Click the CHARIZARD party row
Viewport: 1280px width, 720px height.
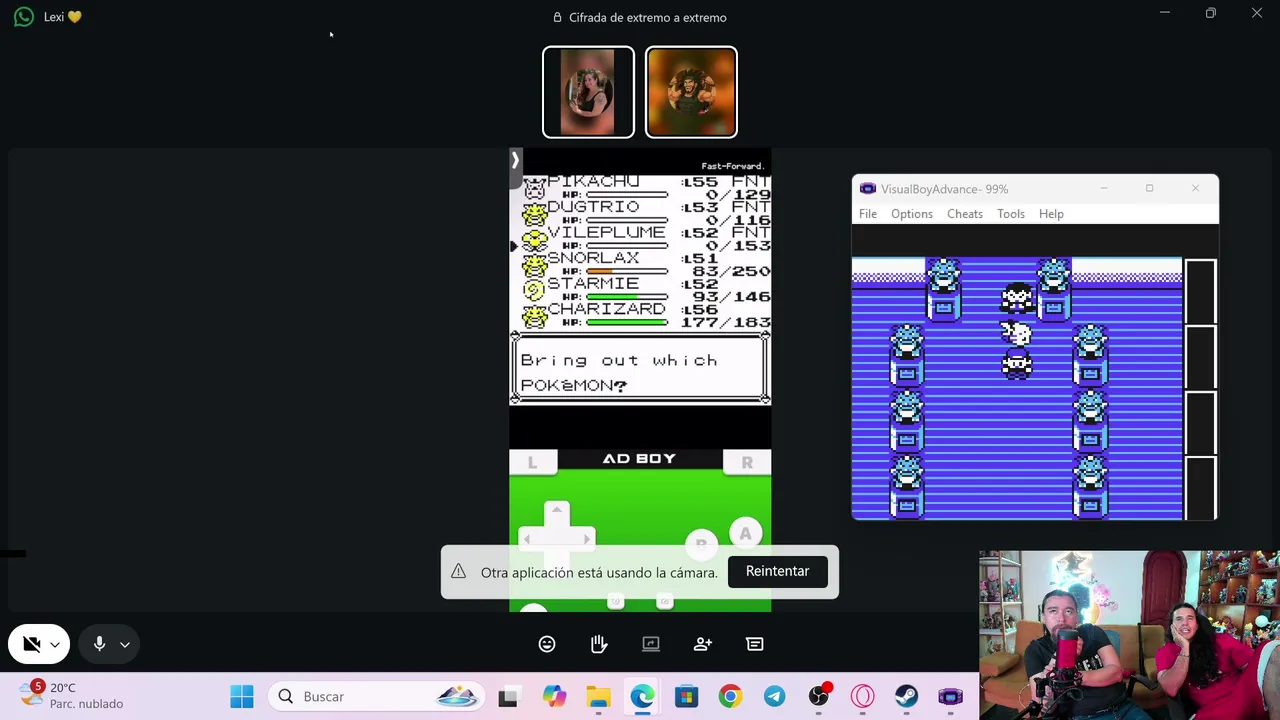(x=646, y=315)
